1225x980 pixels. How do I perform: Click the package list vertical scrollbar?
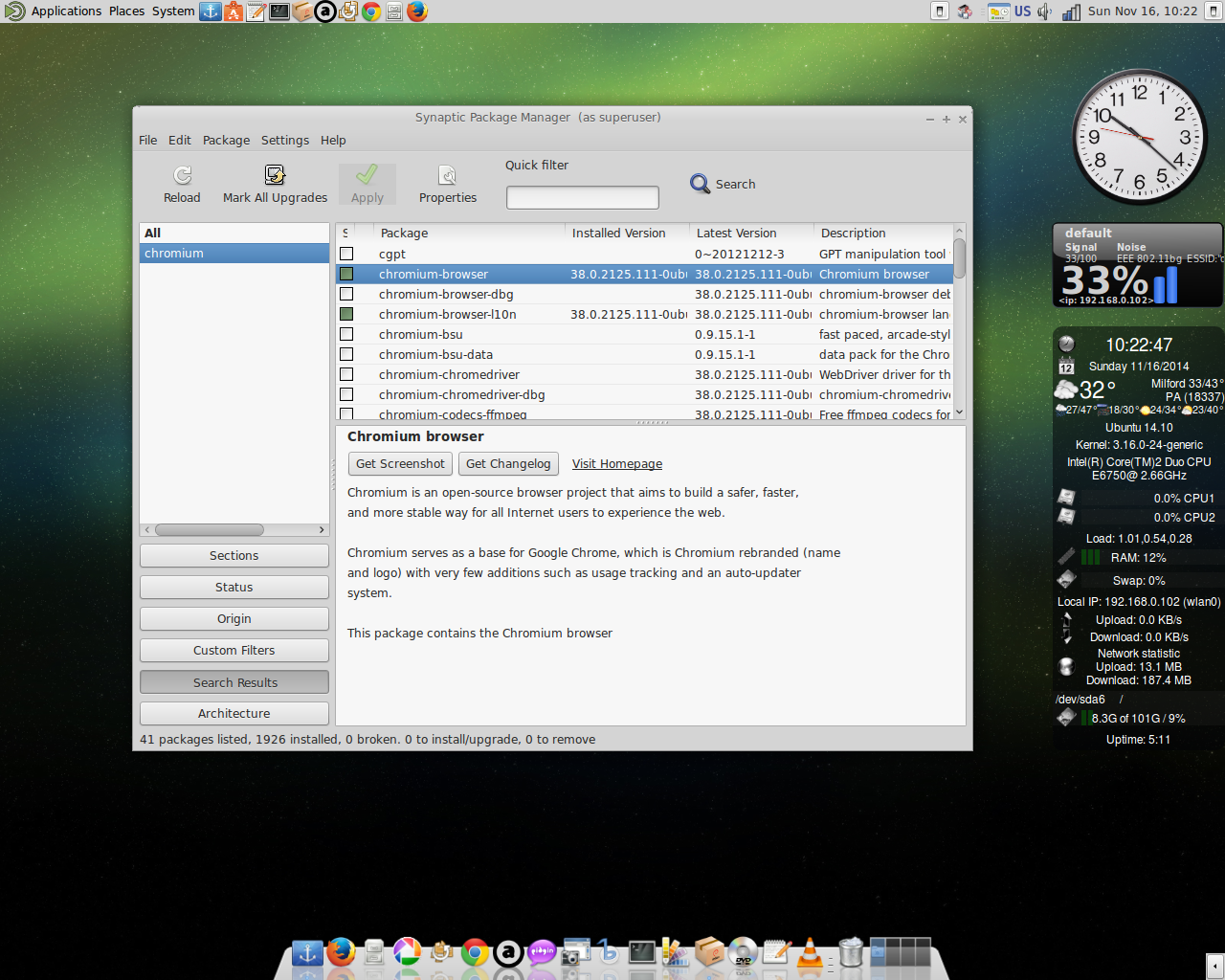pyautogui.click(x=960, y=258)
